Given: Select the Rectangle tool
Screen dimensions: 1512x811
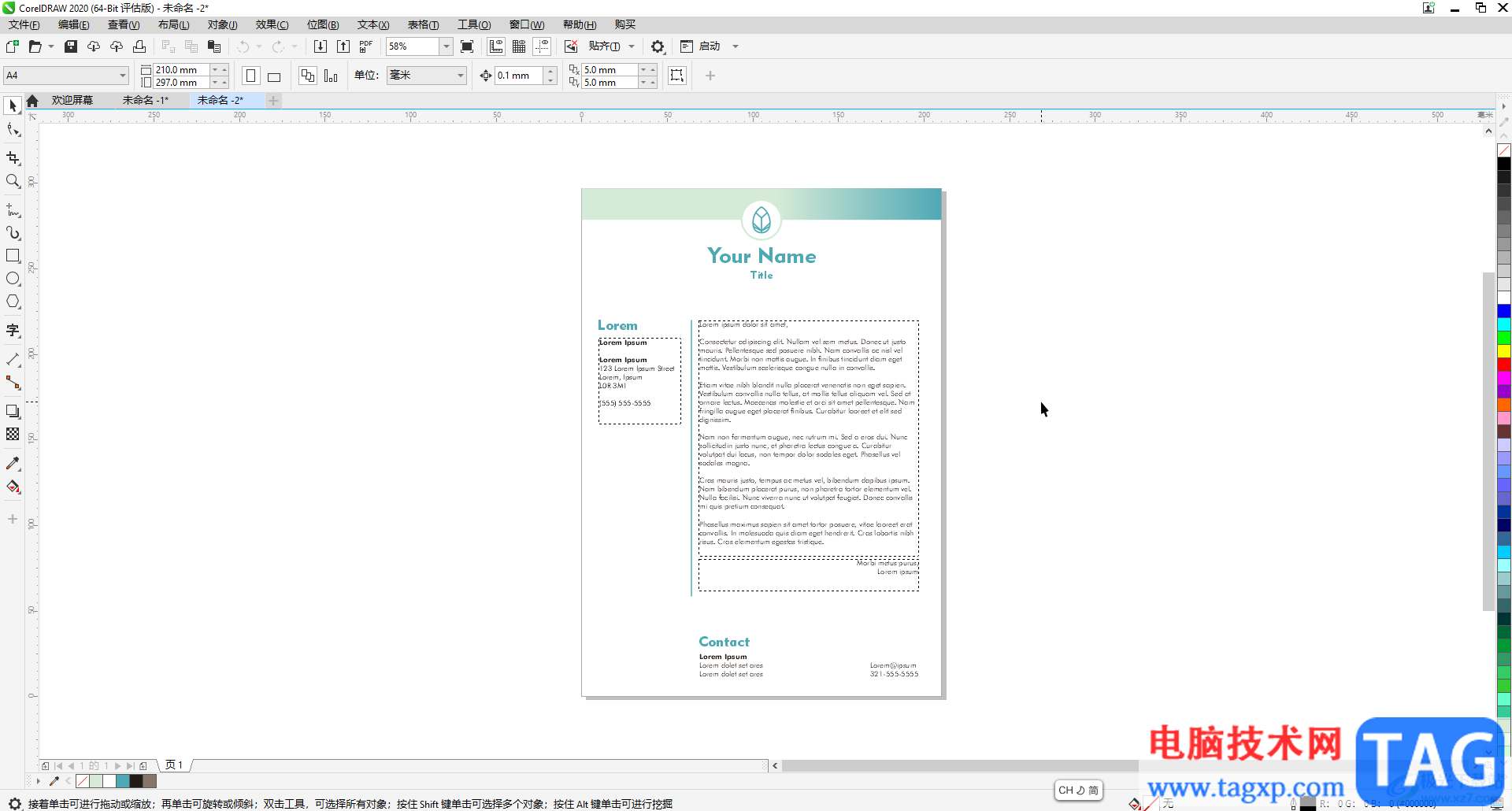Looking at the screenshot, I should pos(13,256).
